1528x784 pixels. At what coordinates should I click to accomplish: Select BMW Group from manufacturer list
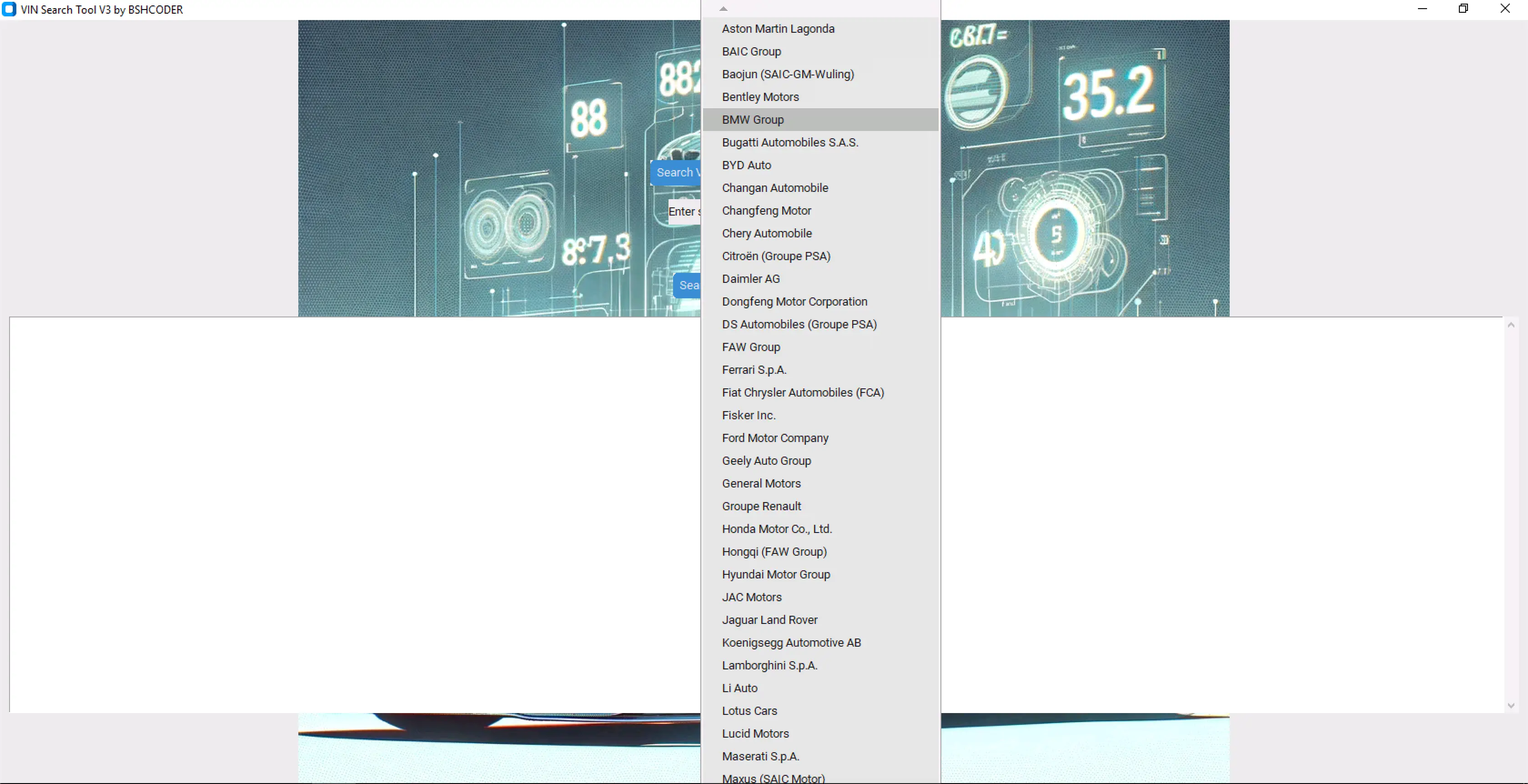(752, 120)
